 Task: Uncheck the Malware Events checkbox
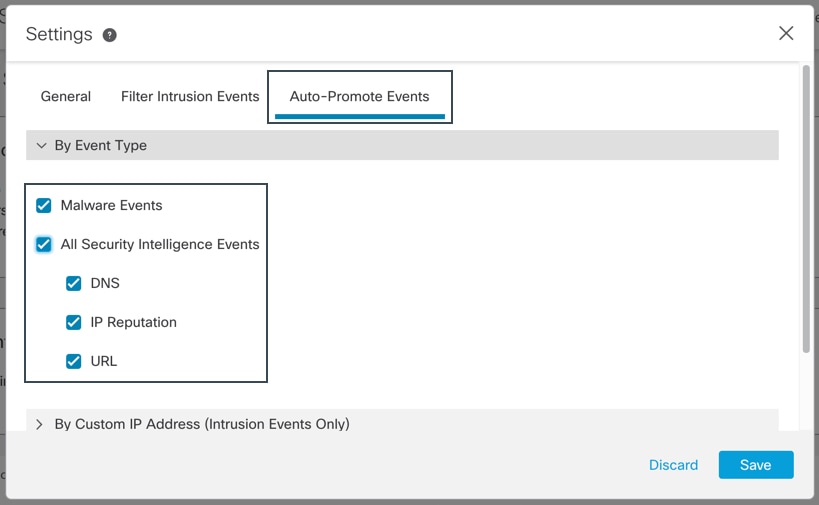[44, 205]
